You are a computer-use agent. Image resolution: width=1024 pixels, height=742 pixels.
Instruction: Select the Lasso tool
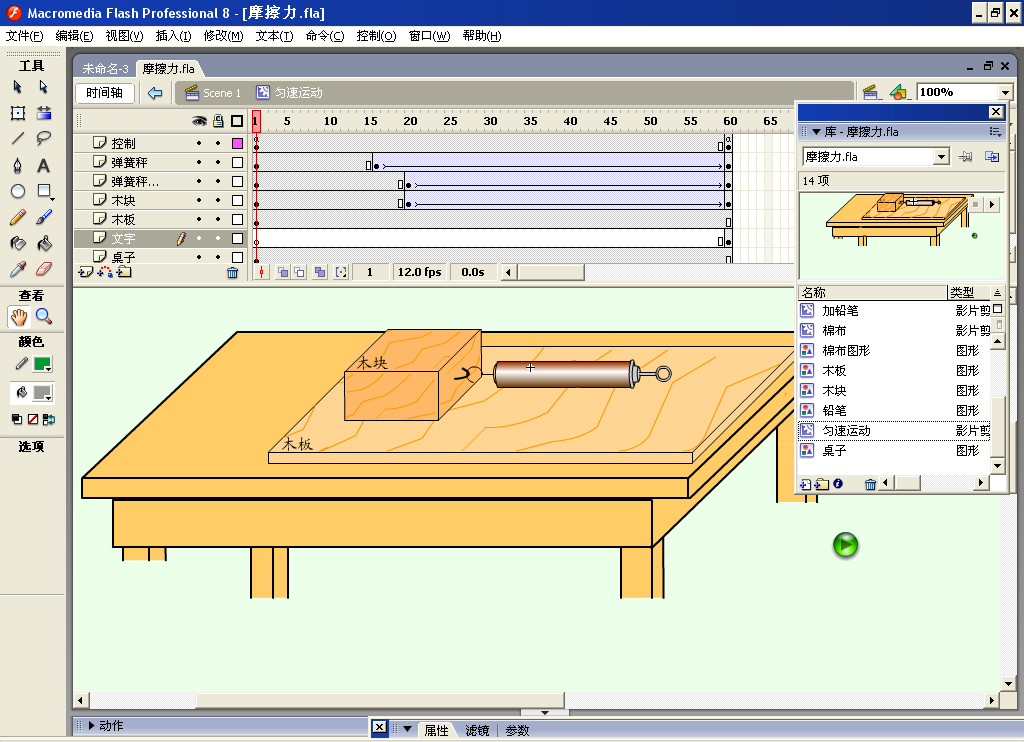coord(44,138)
